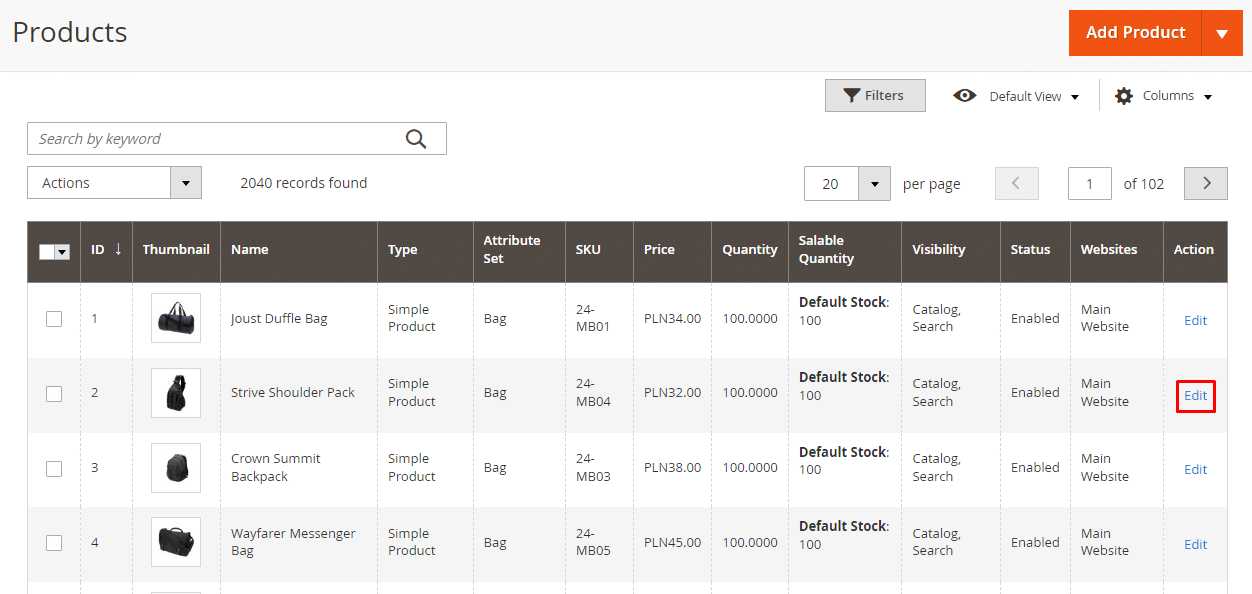
Task: Select the Joust Duffle Bag checkbox
Action: pos(54,319)
